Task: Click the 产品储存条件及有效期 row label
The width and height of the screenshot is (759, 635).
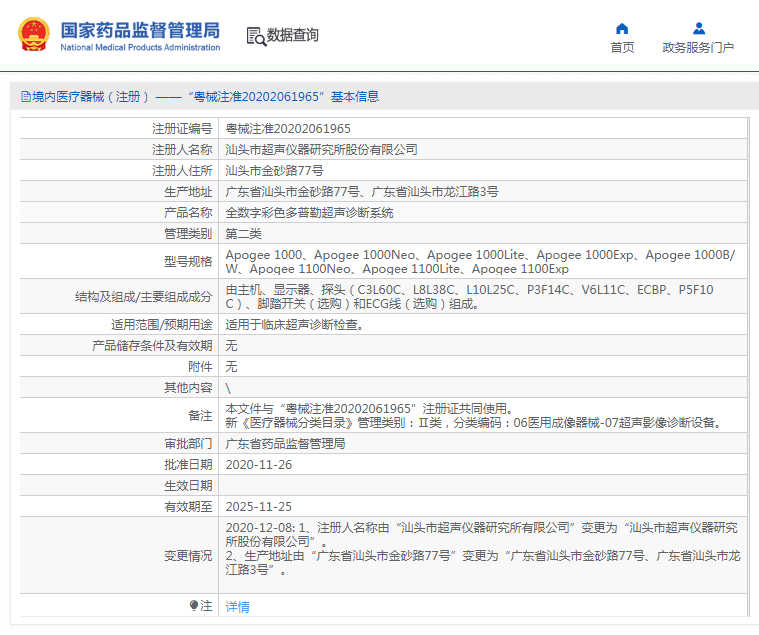Action: pos(152,346)
